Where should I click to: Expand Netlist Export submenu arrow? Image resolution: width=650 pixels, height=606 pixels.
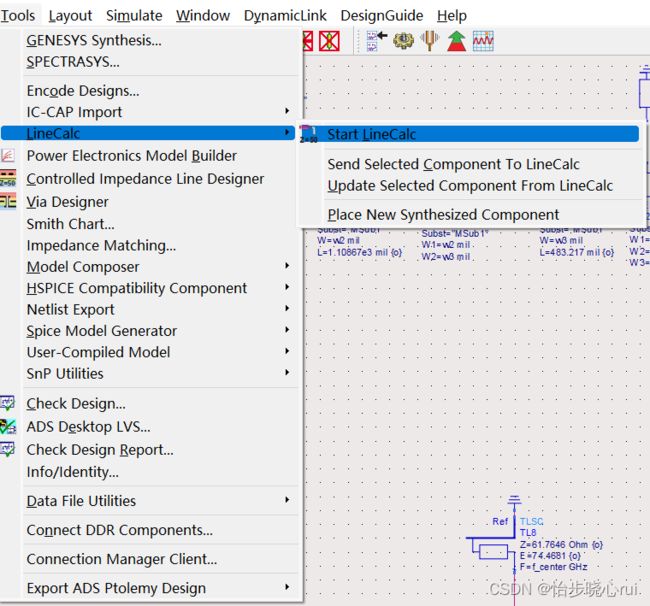[x=287, y=308]
